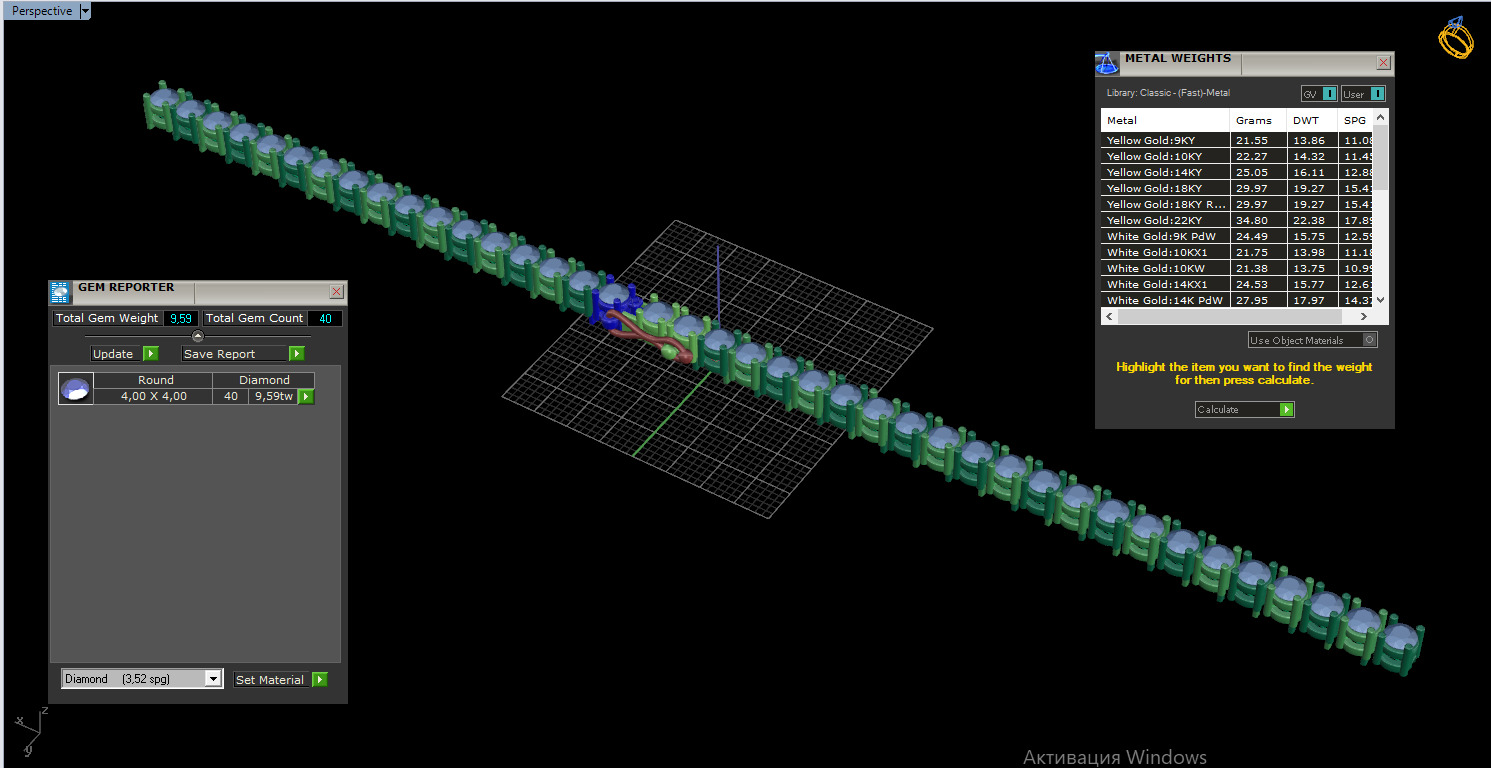Screen dimensions: 1491x768
Task: Select the round diamond gem thumbnail
Action: tap(76, 388)
